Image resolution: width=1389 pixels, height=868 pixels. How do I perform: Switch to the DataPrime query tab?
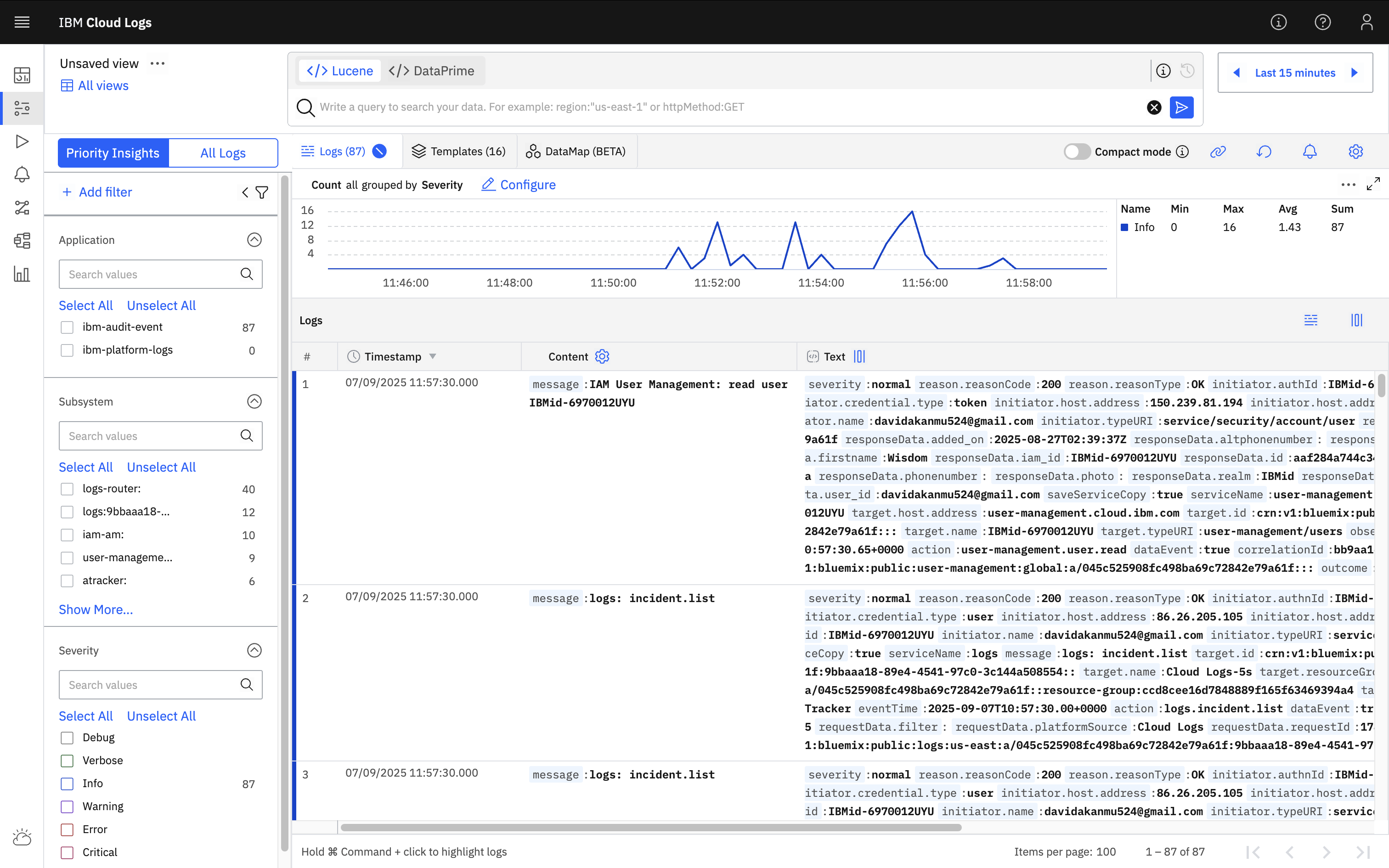click(x=432, y=70)
